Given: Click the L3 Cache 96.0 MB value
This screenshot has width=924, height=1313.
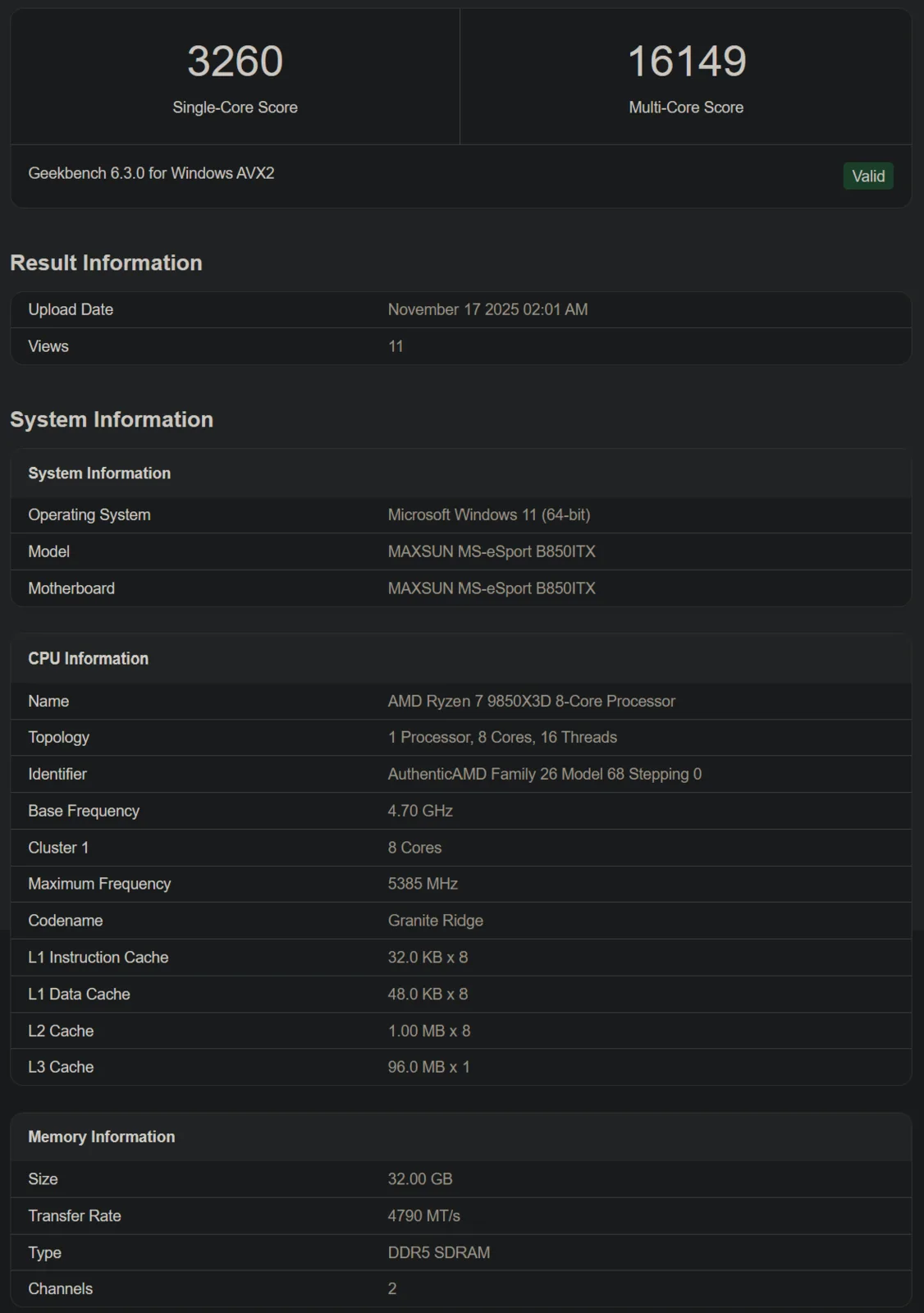Looking at the screenshot, I should pyautogui.click(x=428, y=1067).
